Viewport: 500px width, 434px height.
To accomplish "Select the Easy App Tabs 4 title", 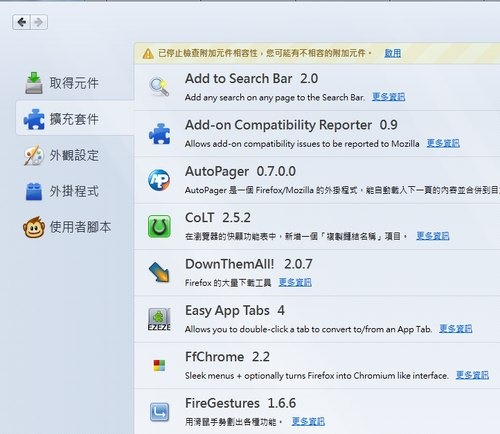I will (235, 311).
